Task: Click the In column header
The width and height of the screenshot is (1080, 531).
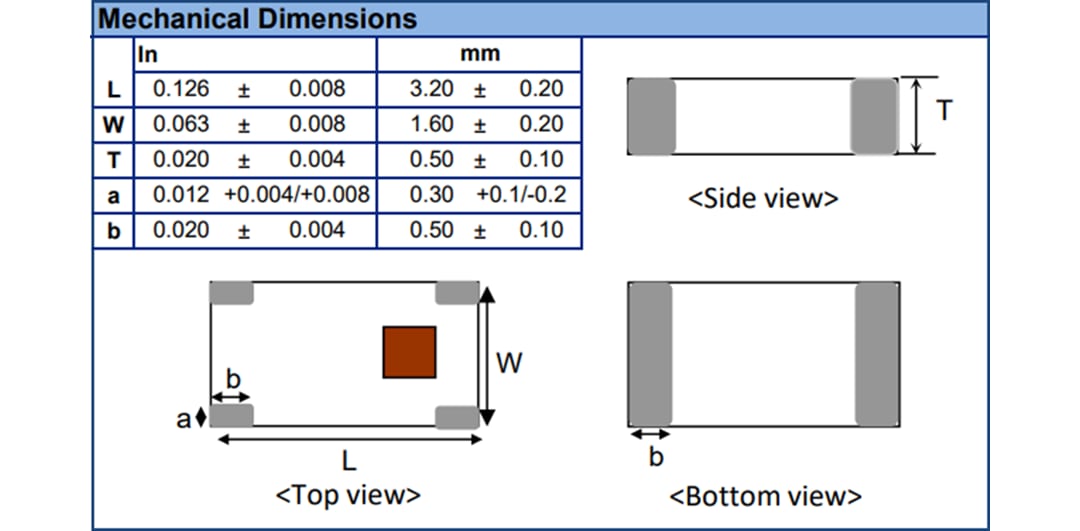Action: pyautogui.click(x=148, y=54)
